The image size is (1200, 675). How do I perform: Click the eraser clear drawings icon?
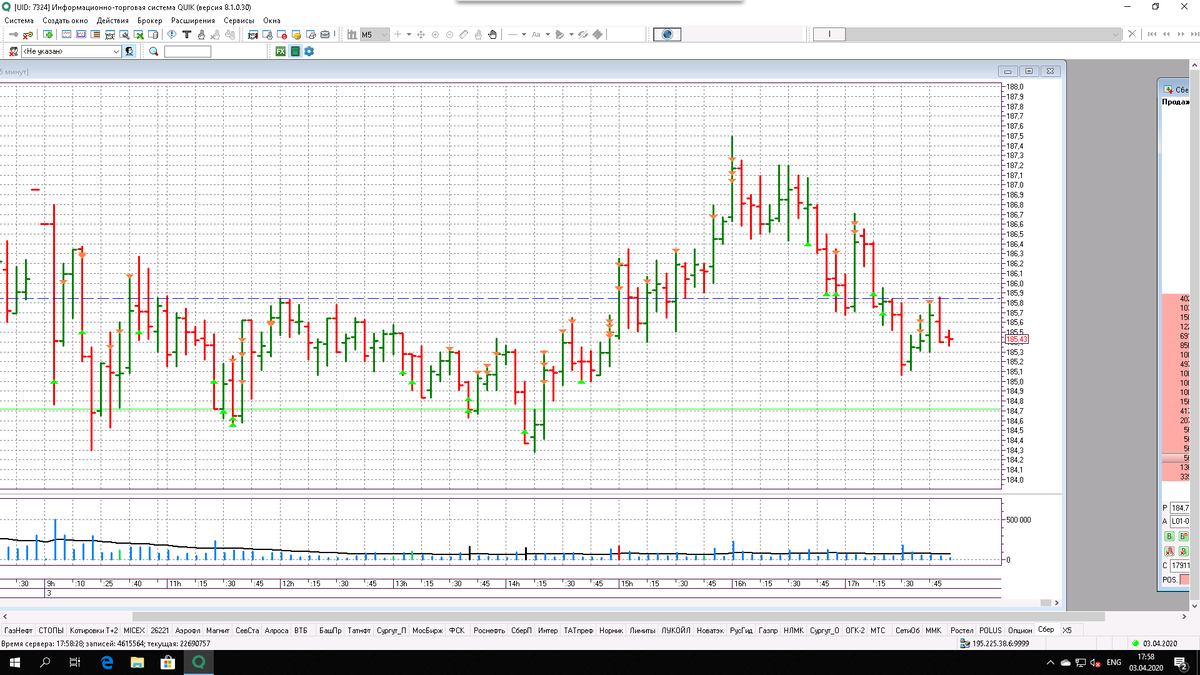click(597, 34)
